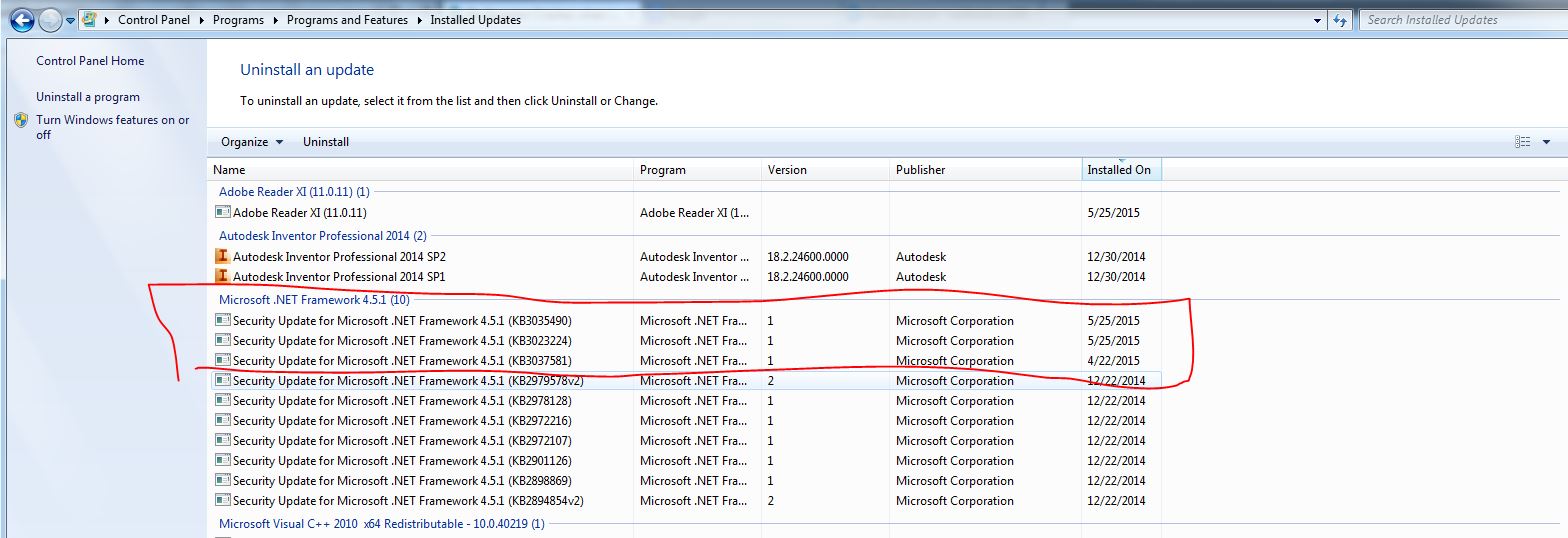Click the Back navigation arrow
The height and width of the screenshot is (538, 1568).
point(22,19)
